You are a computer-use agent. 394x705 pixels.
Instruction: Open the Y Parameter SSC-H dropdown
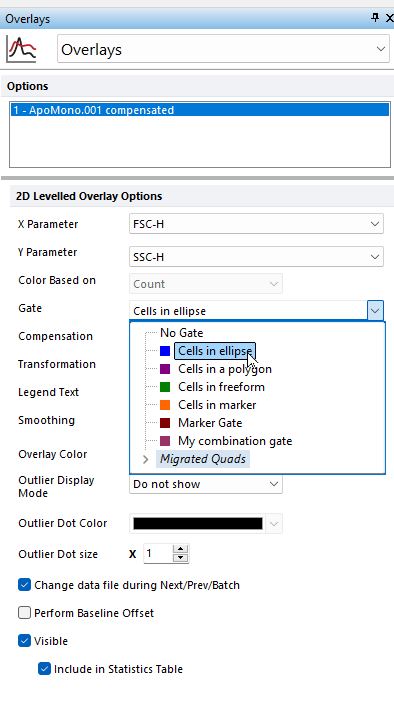(x=256, y=257)
